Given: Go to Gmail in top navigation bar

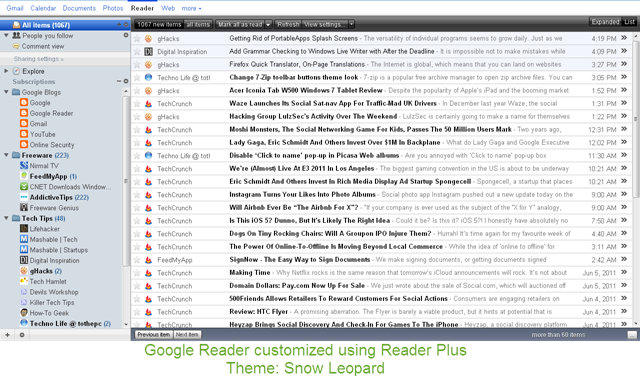Looking at the screenshot, I should pyautogui.click(x=15, y=8).
